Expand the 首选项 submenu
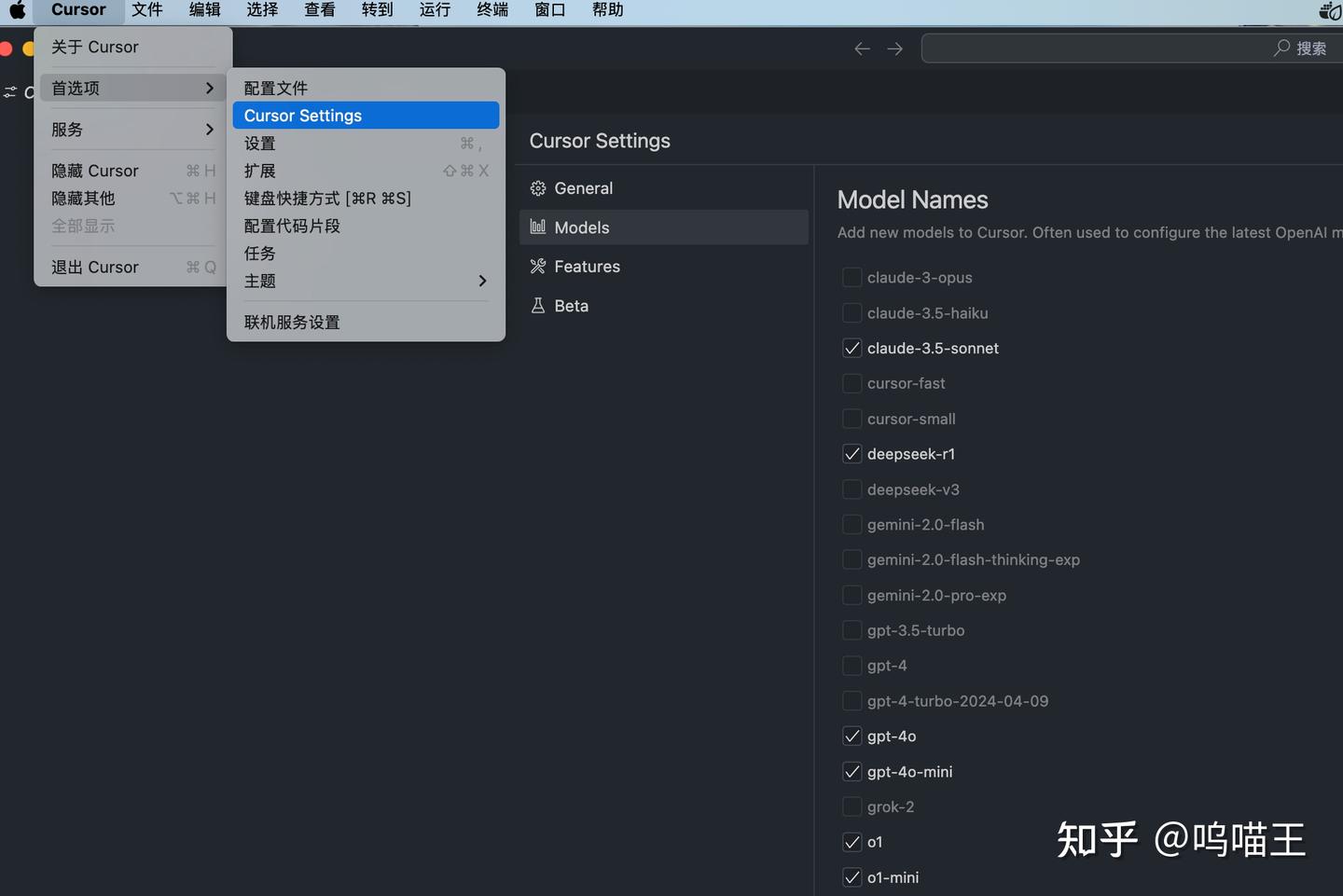This screenshot has height=896, width=1343. tap(133, 88)
